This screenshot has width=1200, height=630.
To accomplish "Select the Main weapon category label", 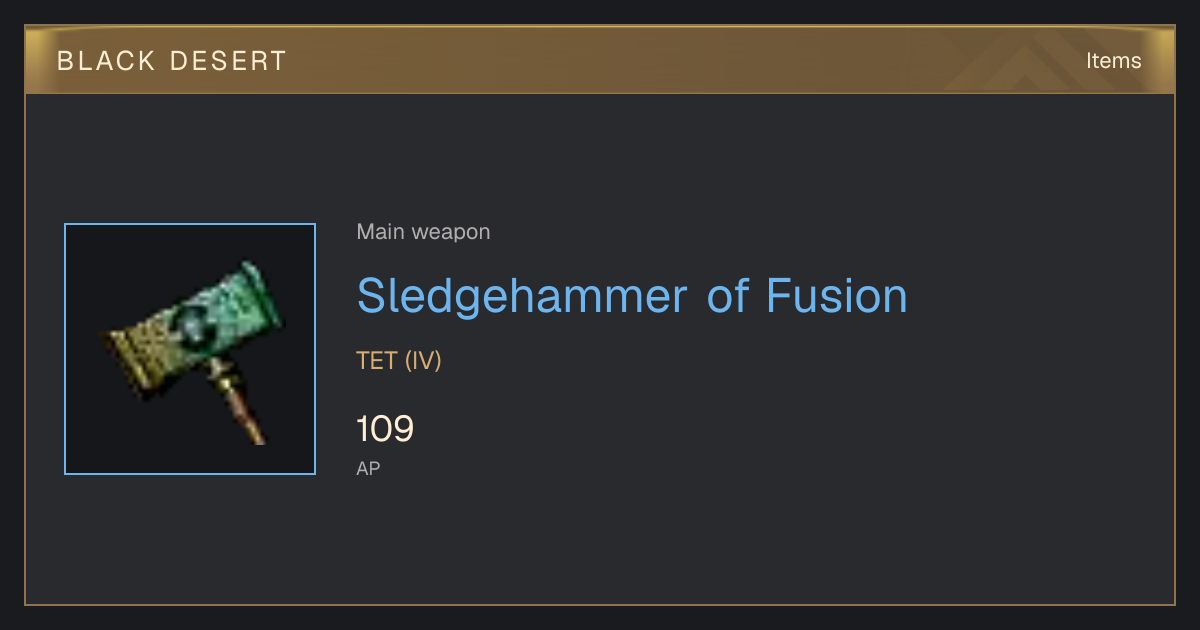I will pos(423,232).
